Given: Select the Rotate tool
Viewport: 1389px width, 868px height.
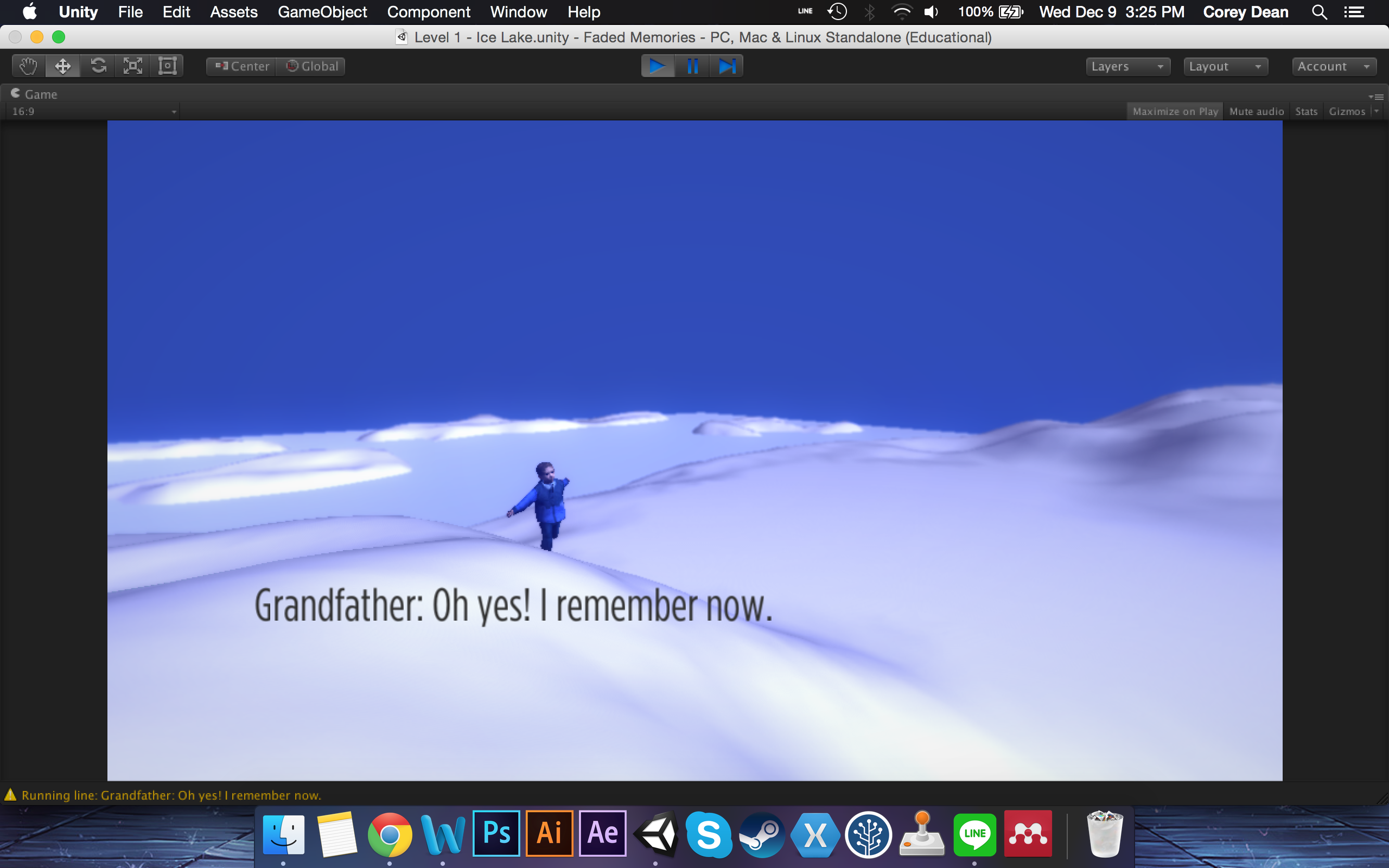Looking at the screenshot, I should click(x=98, y=66).
